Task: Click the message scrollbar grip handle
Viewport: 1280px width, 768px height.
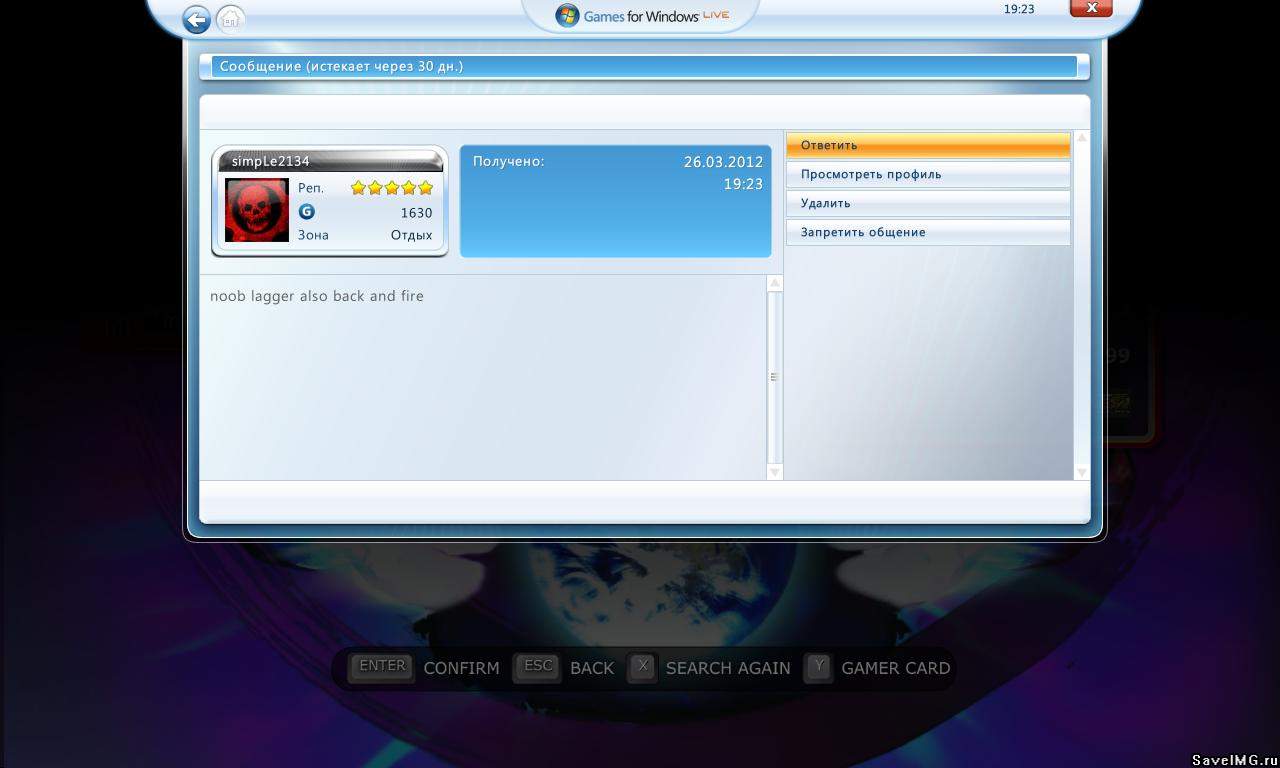Action: click(774, 377)
